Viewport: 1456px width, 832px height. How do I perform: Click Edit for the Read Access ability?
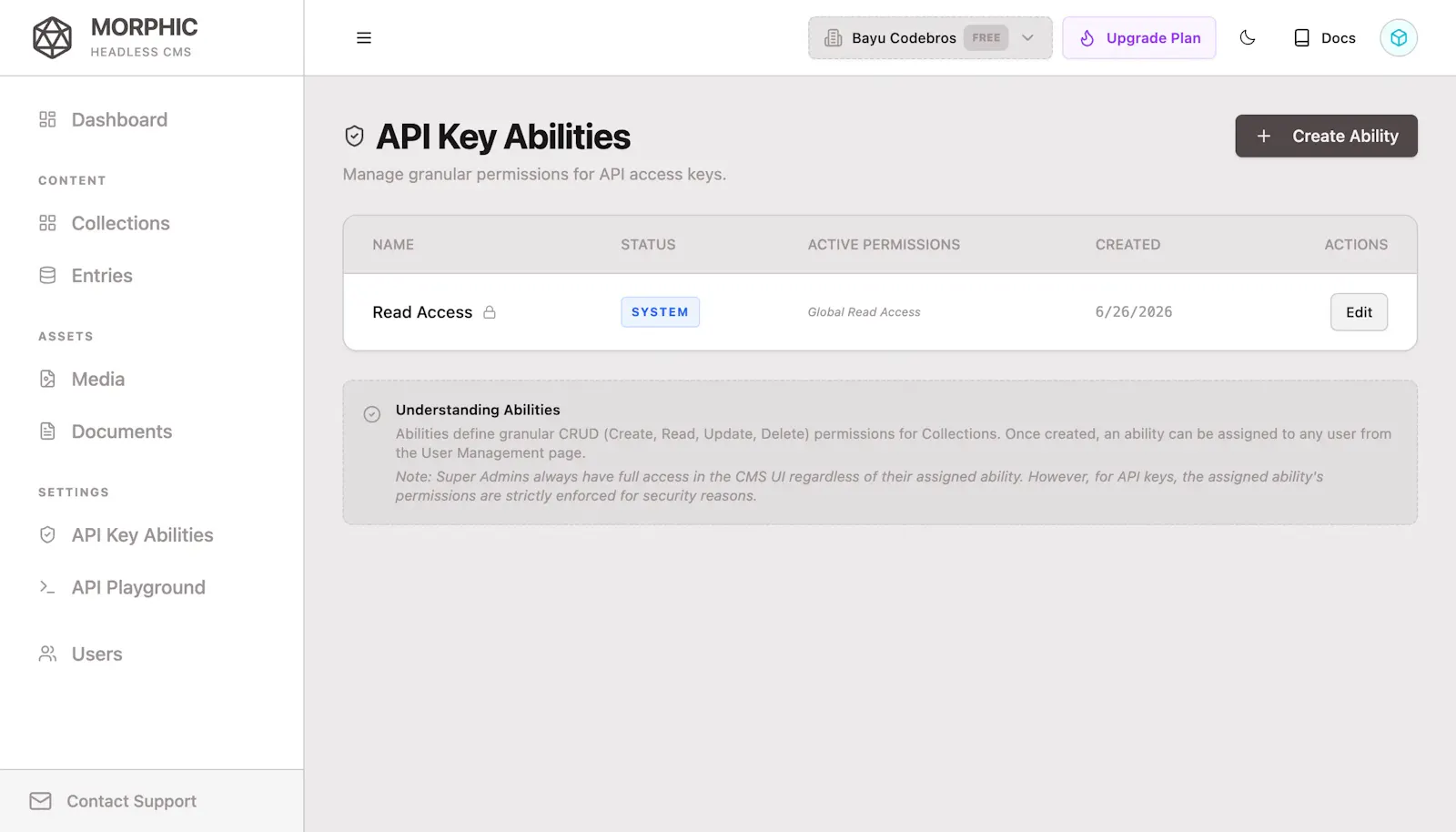[x=1359, y=312]
